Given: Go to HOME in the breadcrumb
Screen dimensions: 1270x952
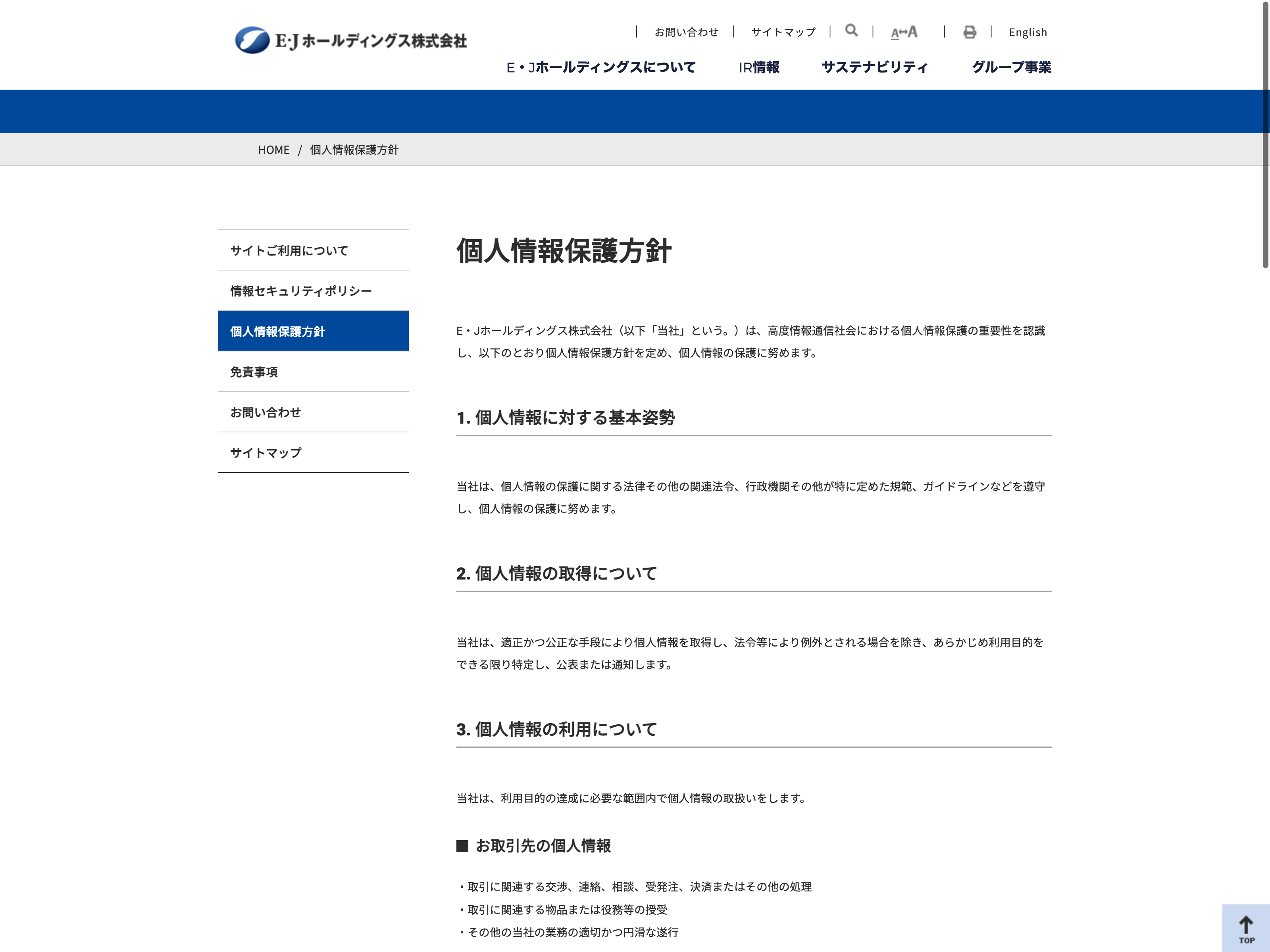Looking at the screenshot, I should coord(273,150).
